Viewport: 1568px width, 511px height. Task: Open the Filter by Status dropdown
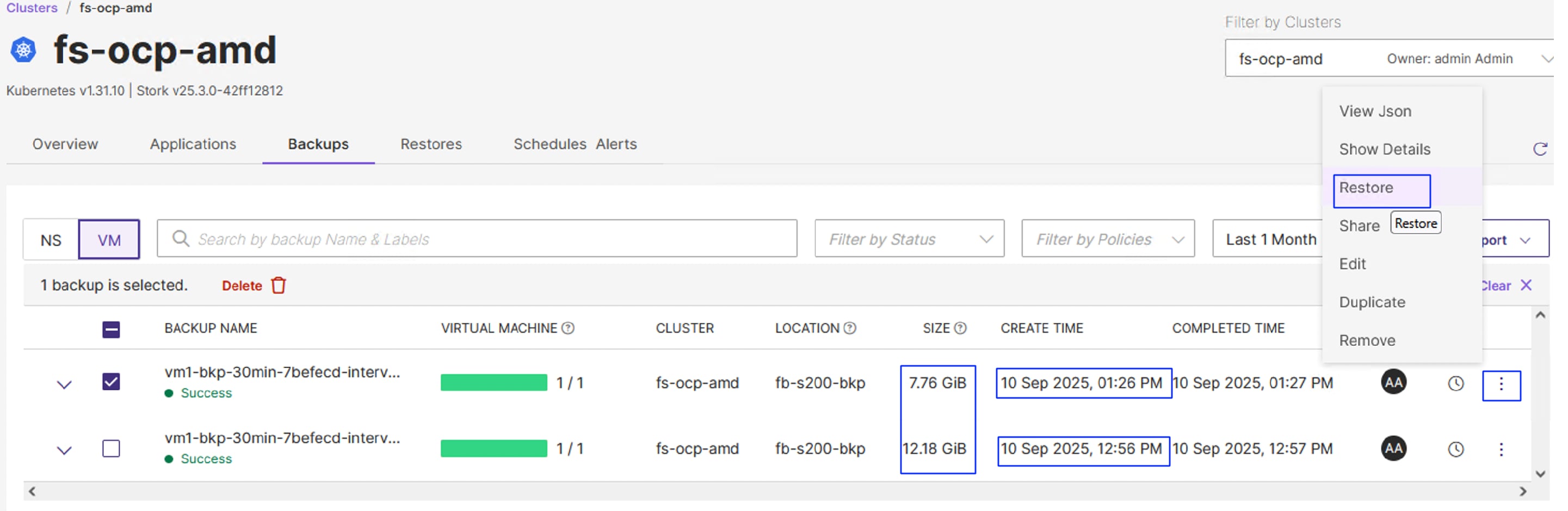(x=909, y=239)
